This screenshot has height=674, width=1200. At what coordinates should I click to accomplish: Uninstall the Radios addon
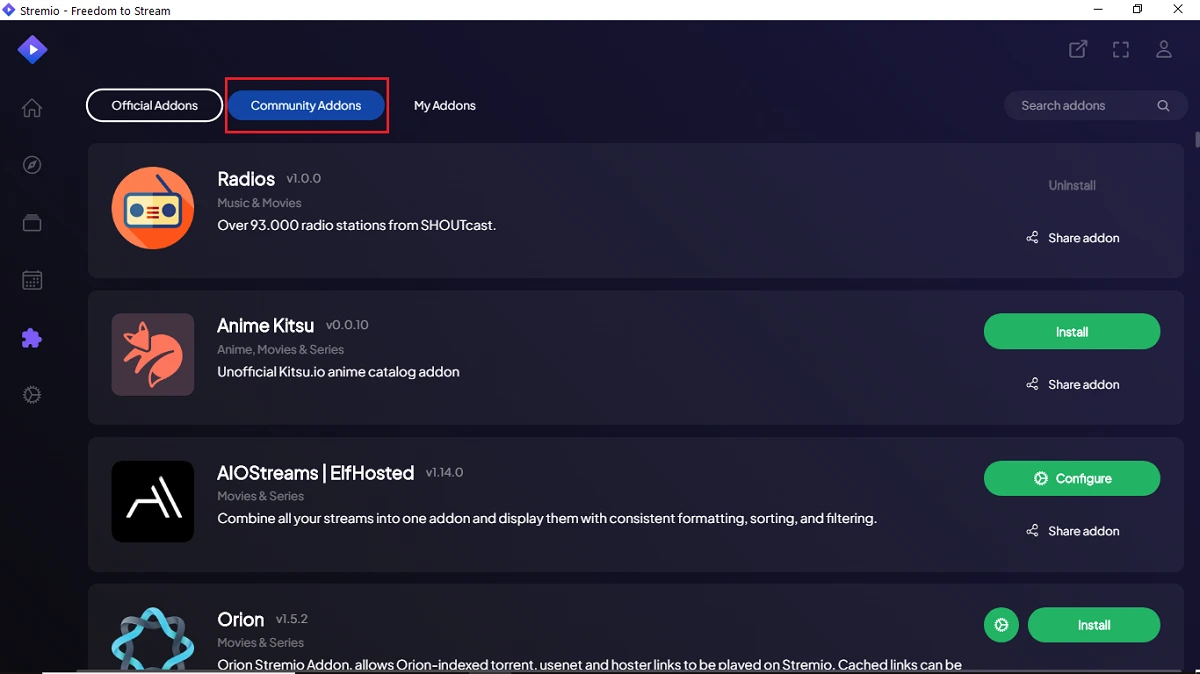tap(1072, 185)
